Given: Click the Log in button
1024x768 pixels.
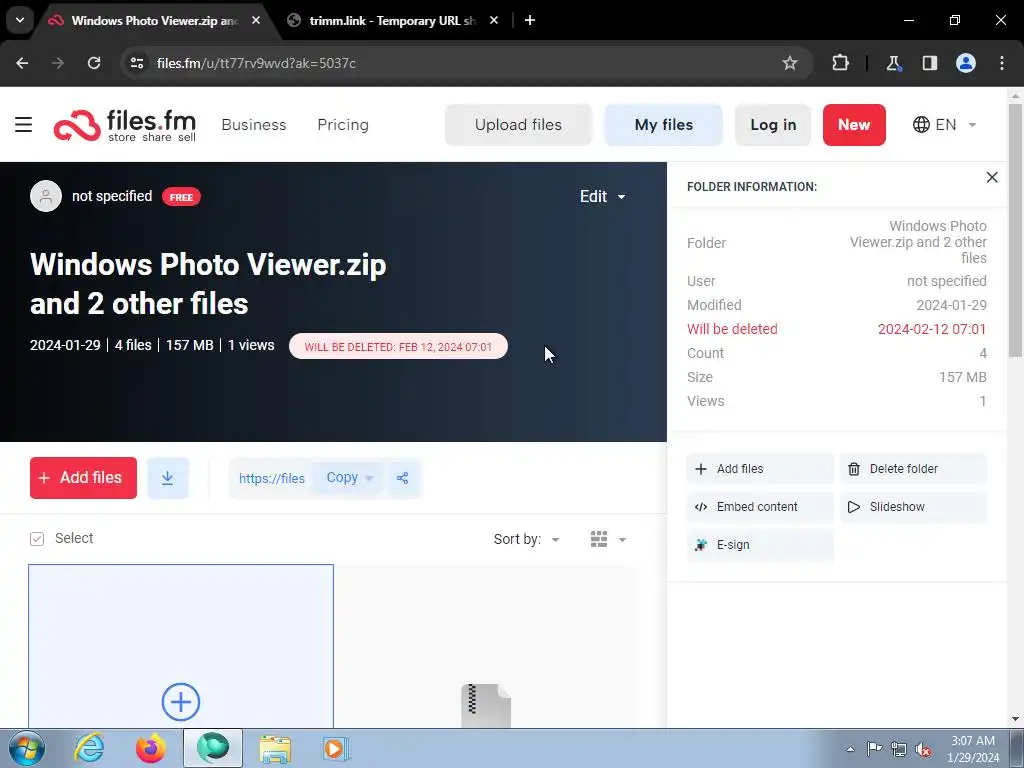Looking at the screenshot, I should 773,124.
